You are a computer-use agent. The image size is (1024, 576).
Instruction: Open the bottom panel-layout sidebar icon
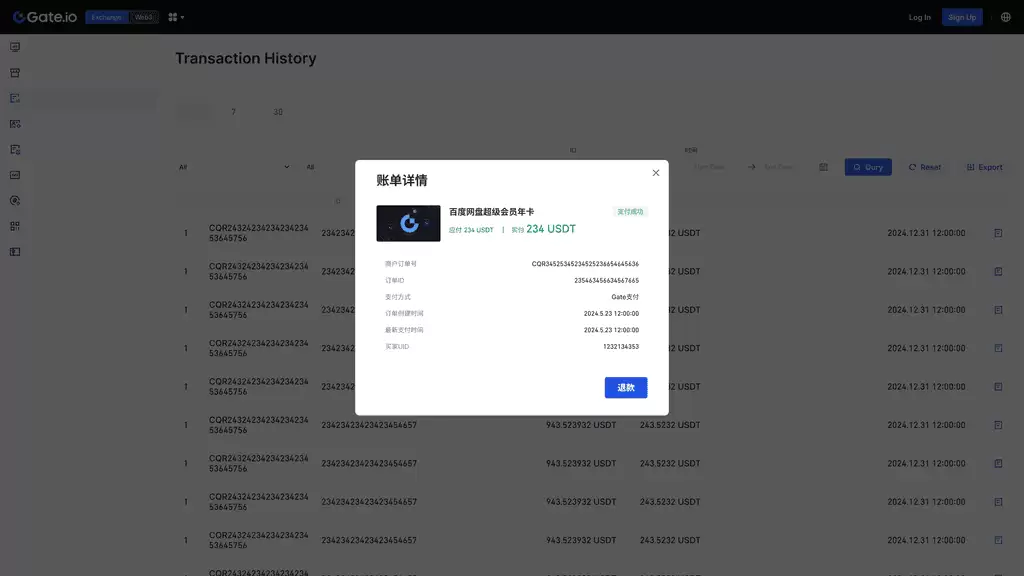[x=15, y=252]
